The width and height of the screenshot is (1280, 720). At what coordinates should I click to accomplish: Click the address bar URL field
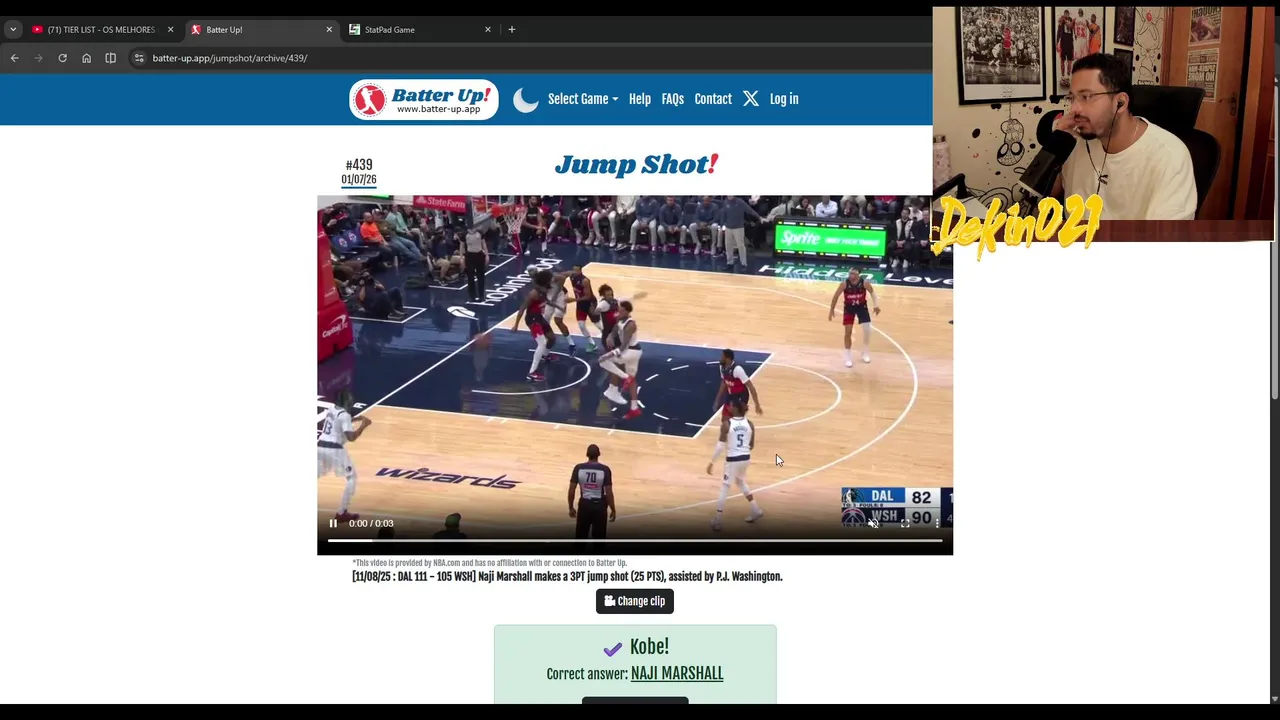click(530, 58)
